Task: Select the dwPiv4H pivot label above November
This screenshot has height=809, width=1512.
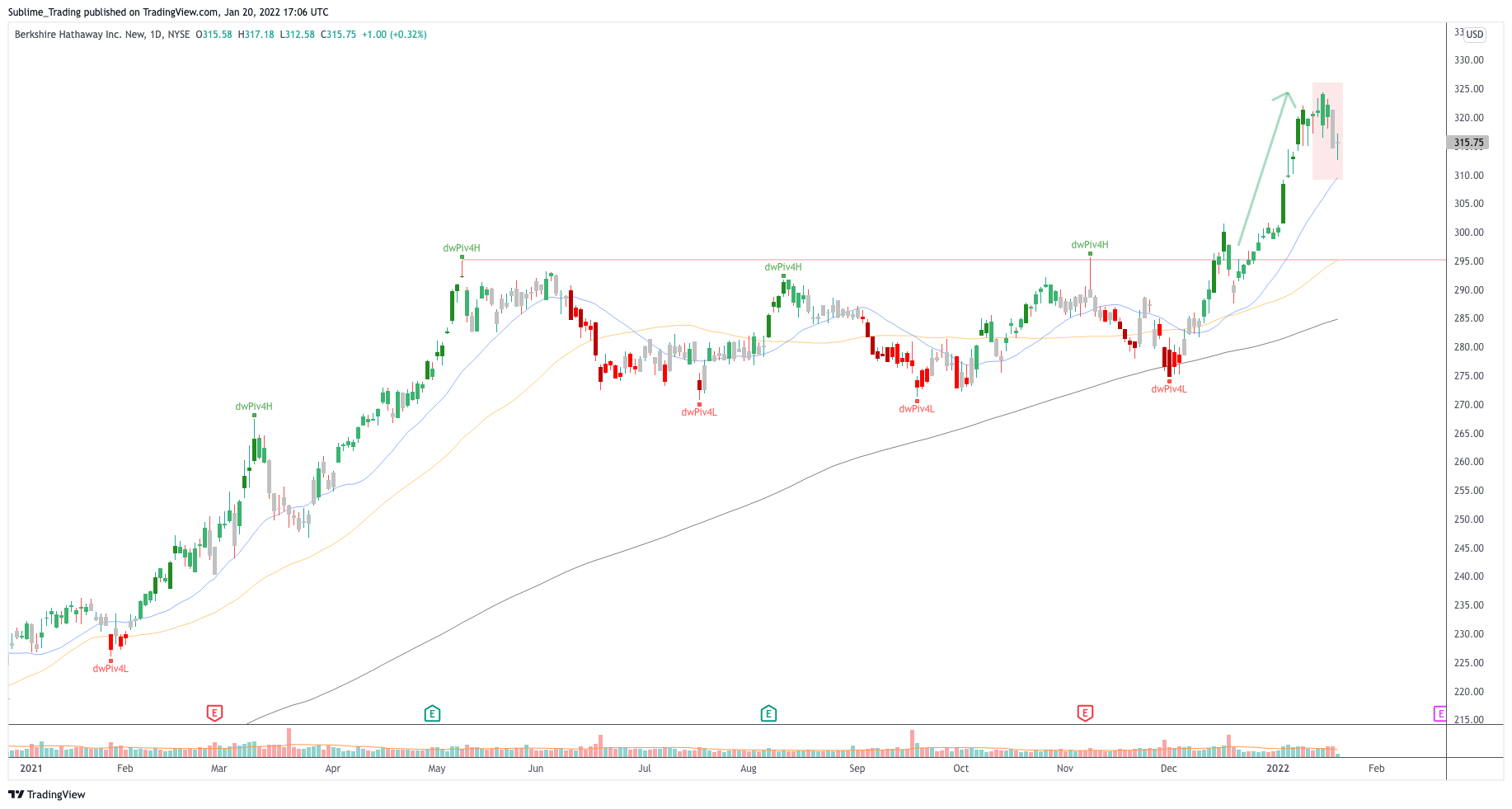Action: [1090, 245]
